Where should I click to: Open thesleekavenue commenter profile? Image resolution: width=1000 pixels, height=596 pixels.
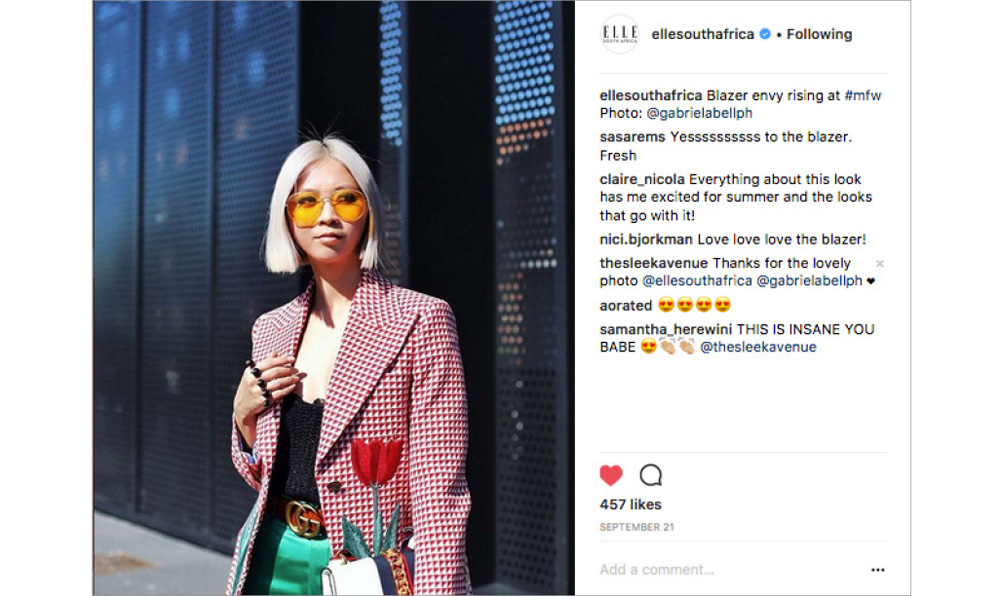click(x=653, y=263)
